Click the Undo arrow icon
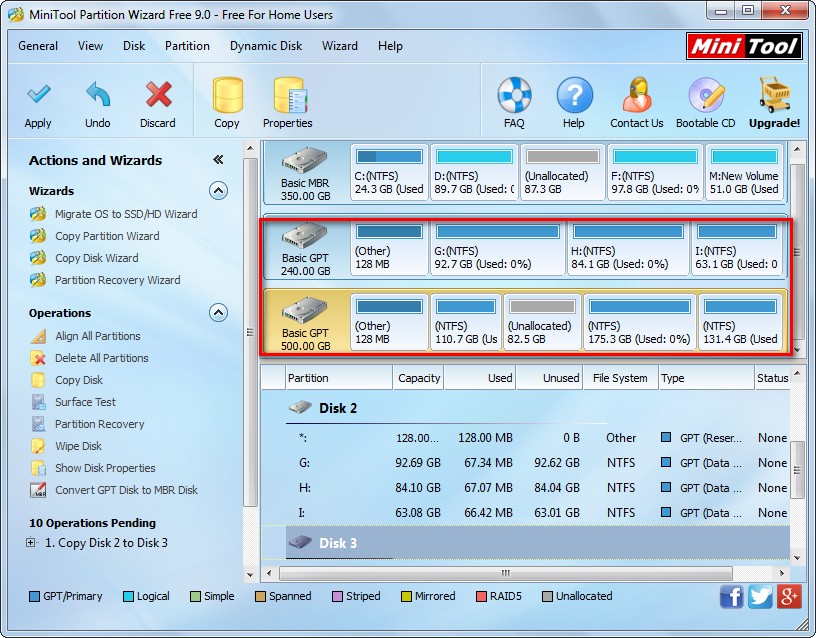The height and width of the screenshot is (638, 816). pos(97,95)
